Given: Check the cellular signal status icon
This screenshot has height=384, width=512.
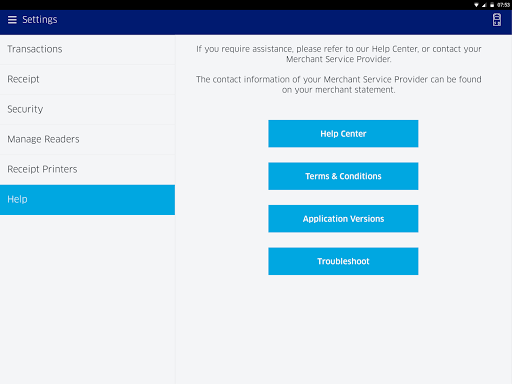Looking at the screenshot, I should pyautogui.click(x=484, y=5).
